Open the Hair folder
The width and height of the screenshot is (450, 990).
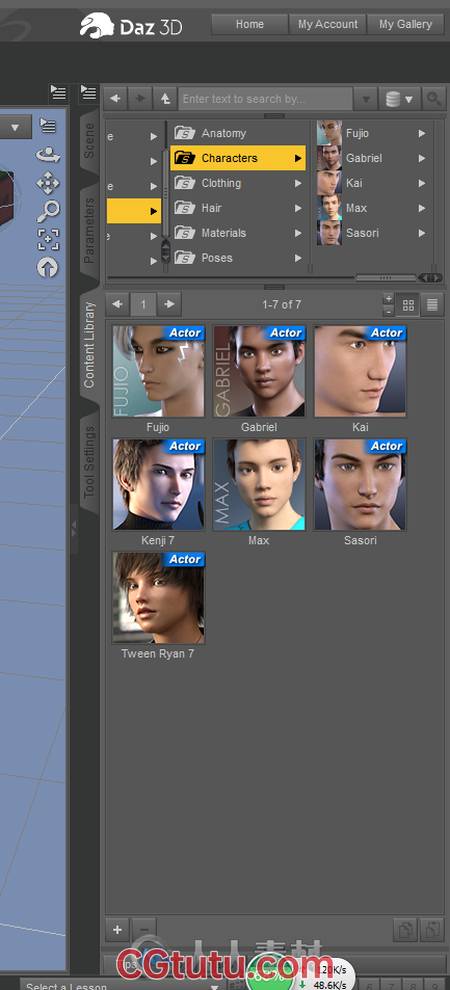[238, 208]
